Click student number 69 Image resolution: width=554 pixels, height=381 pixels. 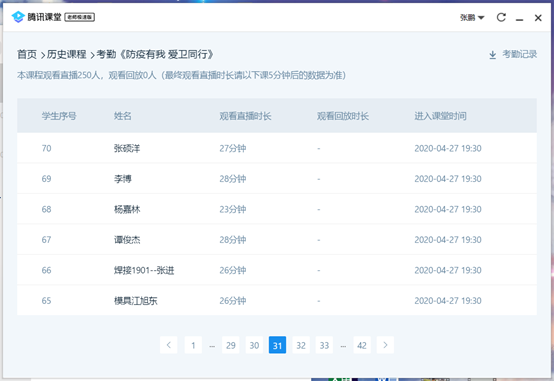(x=46, y=179)
